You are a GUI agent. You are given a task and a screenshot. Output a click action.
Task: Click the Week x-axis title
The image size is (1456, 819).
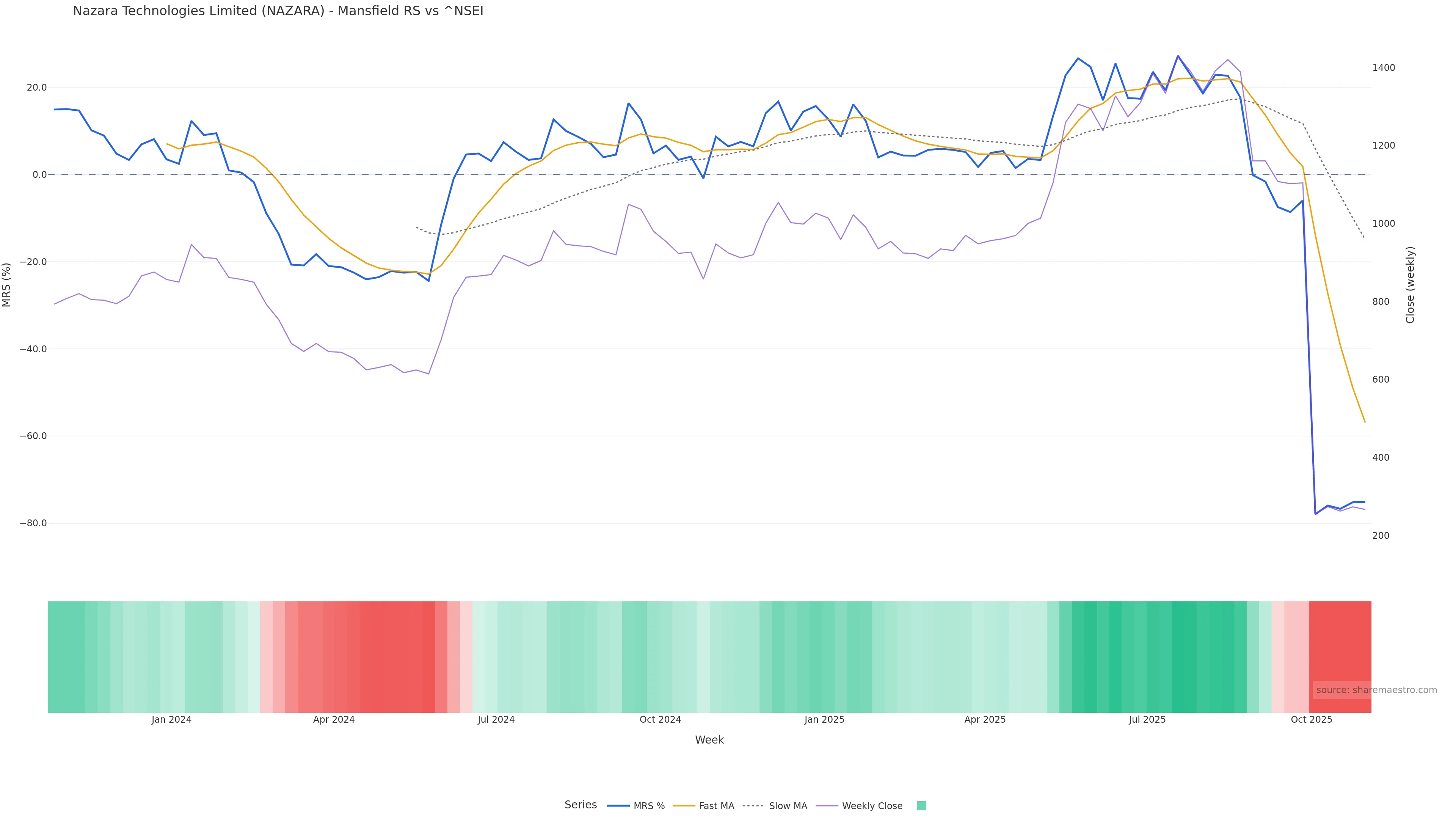coord(709,740)
